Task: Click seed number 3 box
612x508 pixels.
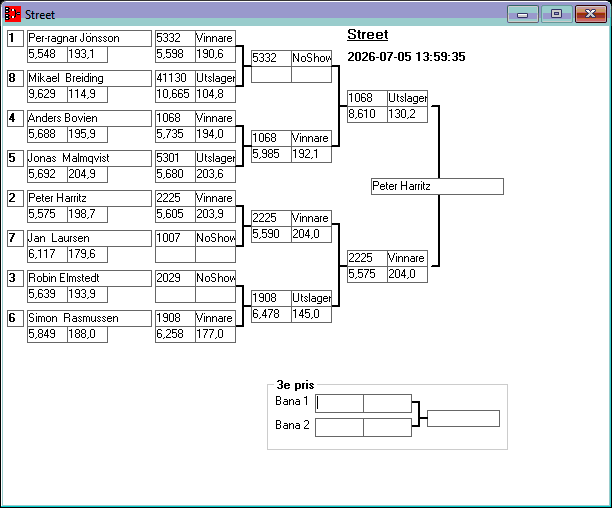Action: [15, 278]
